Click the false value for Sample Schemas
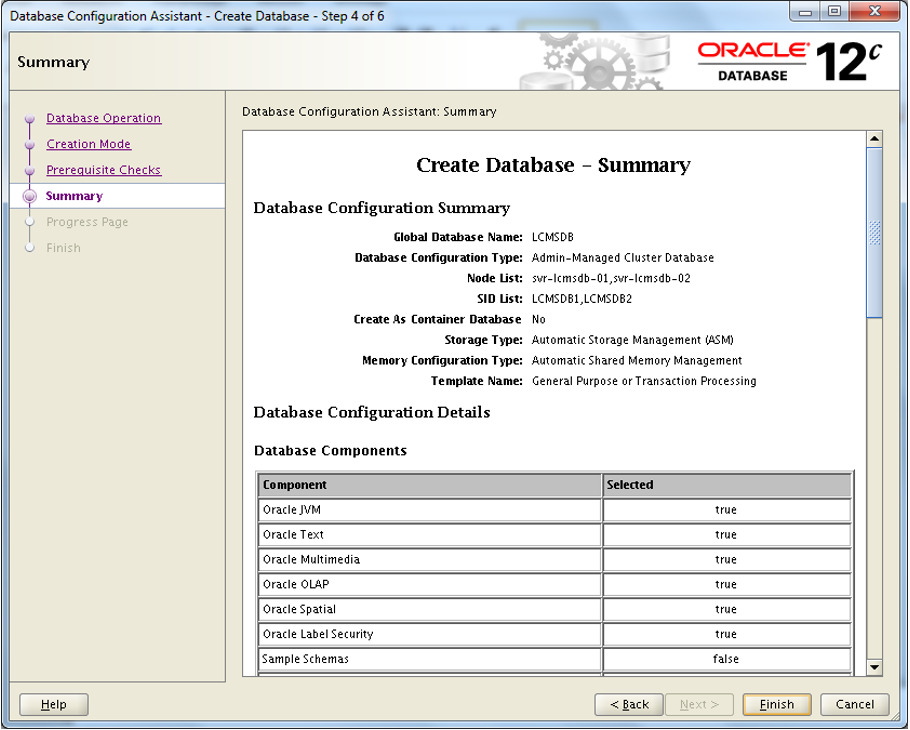This screenshot has width=910, height=730. [726, 659]
